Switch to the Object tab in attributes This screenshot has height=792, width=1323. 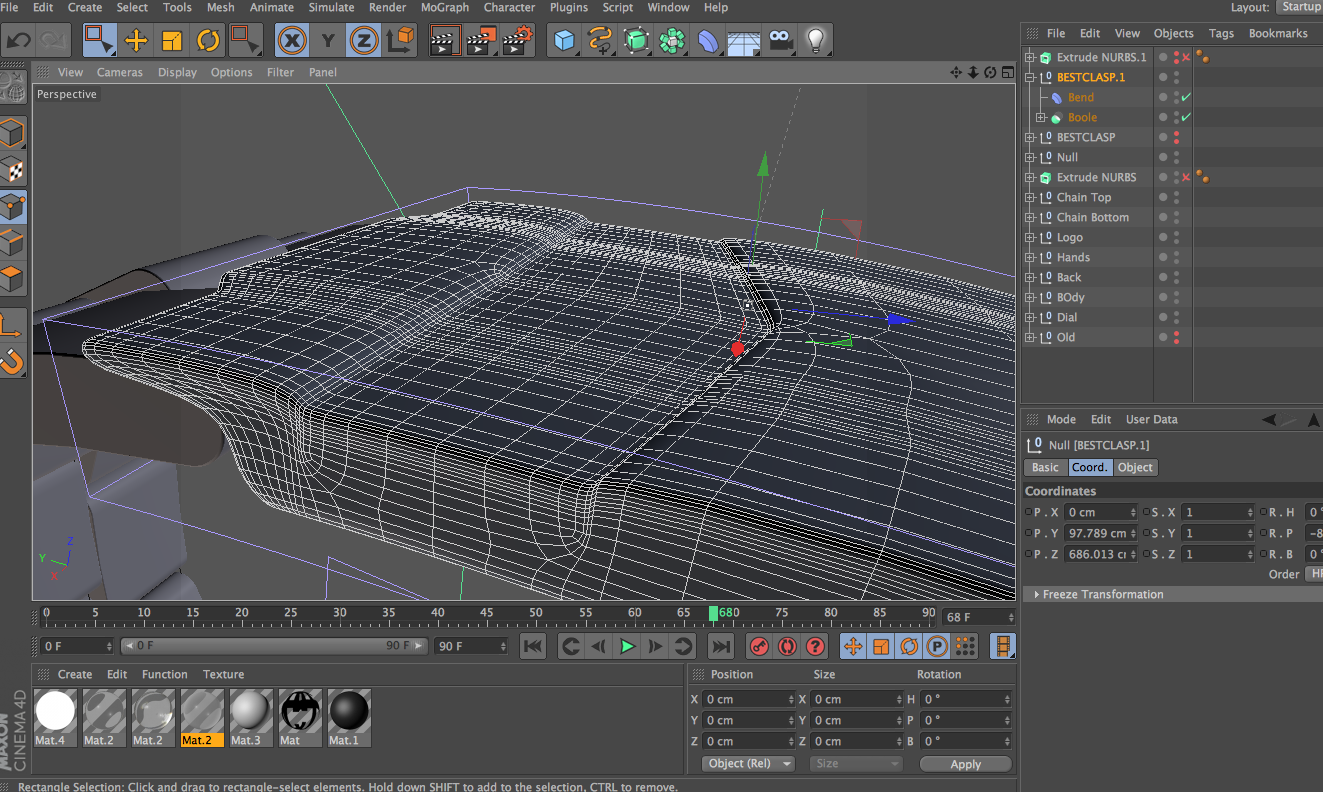[x=1135, y=467]
